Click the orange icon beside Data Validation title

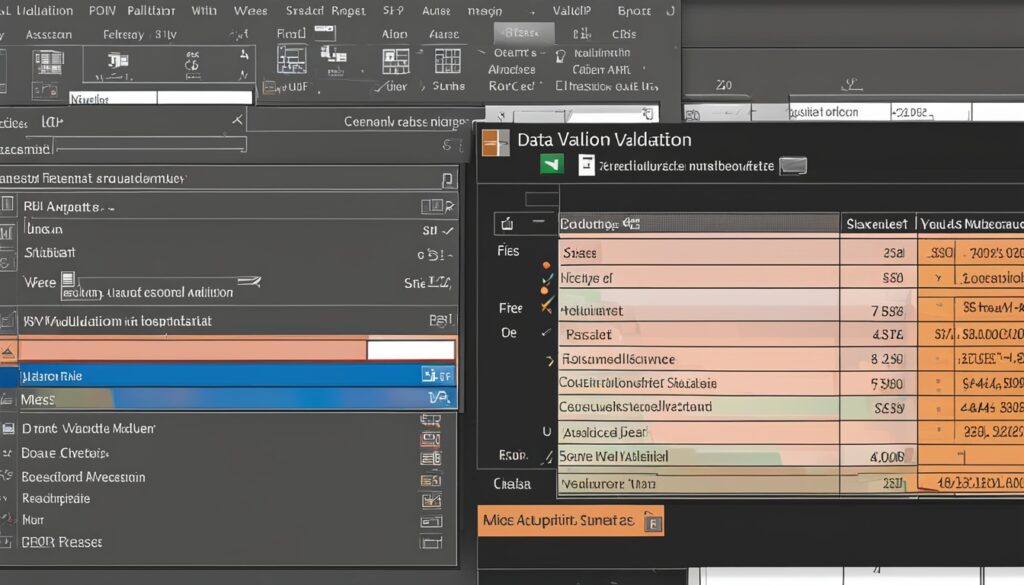coord(495,141)
